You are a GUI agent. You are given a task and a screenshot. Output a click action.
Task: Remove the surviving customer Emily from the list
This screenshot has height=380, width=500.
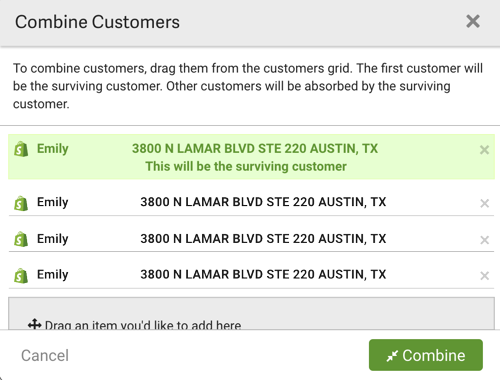484,150
